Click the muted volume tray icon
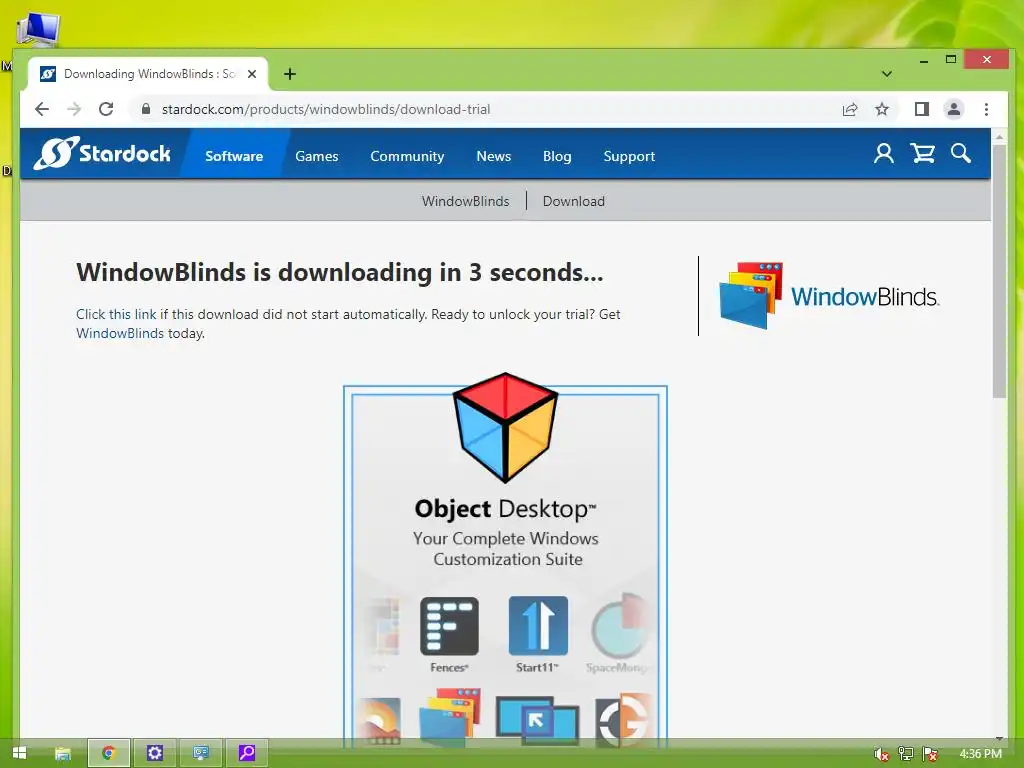This screenshot has height=768, width=1024. point(882,754)
